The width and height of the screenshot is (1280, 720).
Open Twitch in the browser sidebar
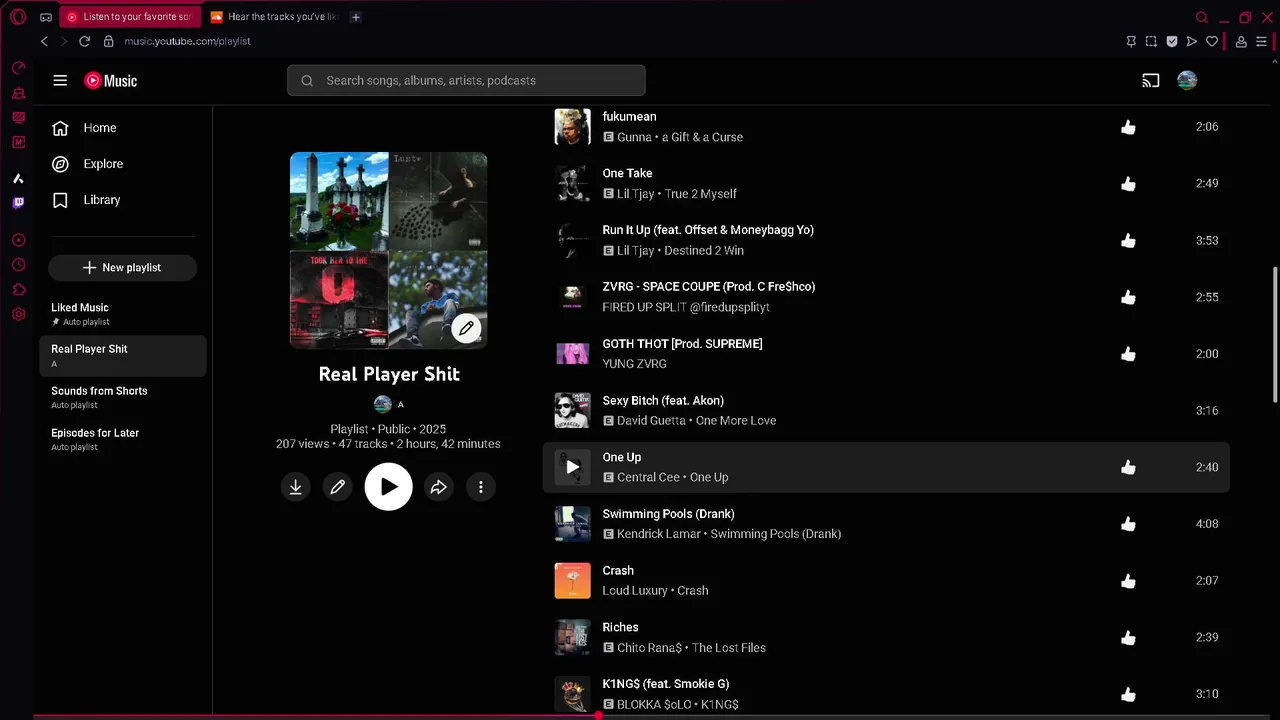18,203
